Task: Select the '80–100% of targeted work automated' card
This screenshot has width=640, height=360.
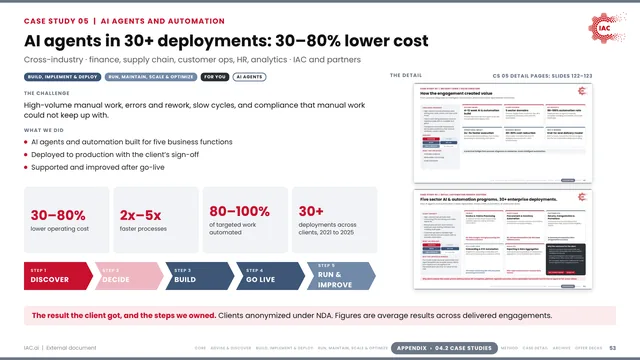Action: point(245,220)
